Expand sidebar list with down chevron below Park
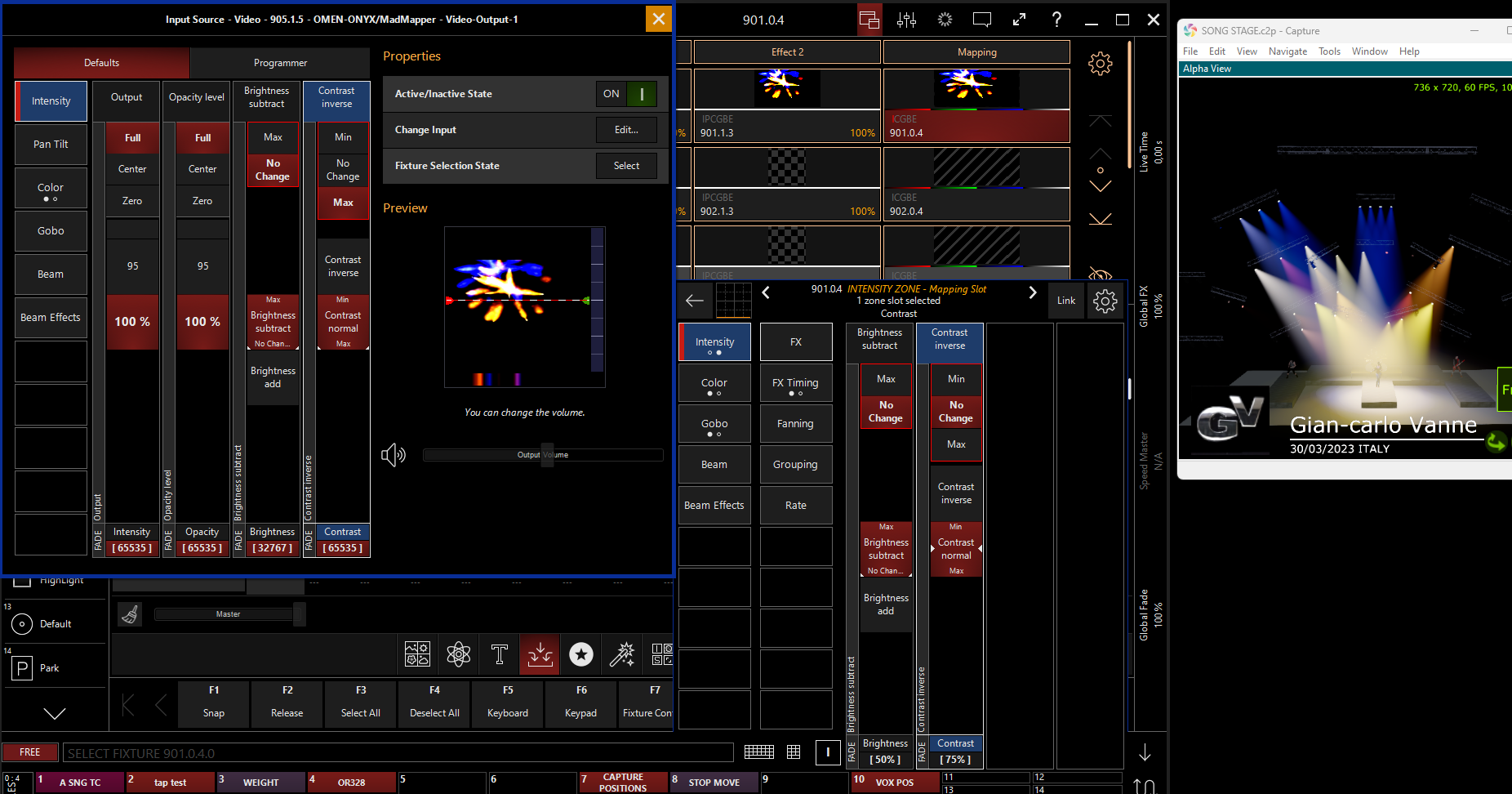1512x794 pixels. coord(55,713)
